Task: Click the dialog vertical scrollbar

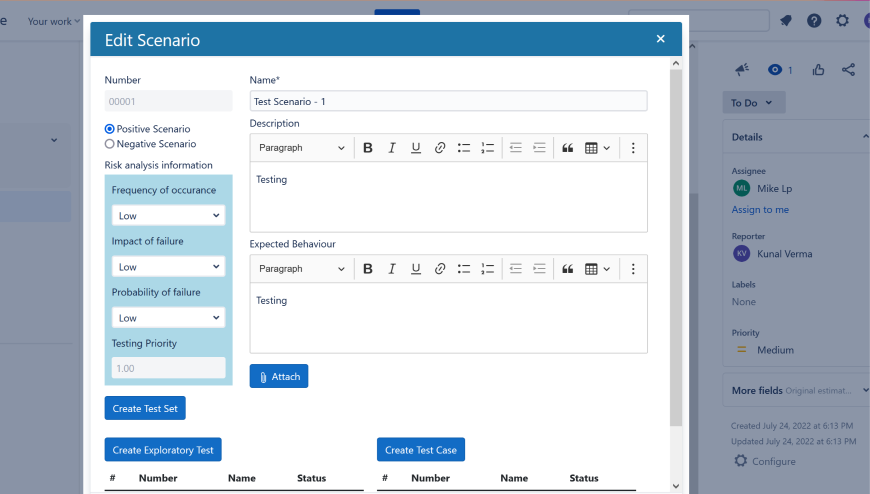Action: (676, 250)
